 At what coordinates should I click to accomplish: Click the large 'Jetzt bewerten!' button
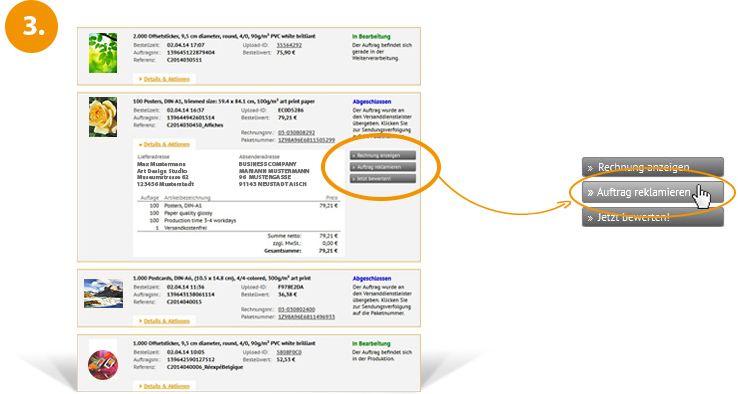tap(652, 217)
